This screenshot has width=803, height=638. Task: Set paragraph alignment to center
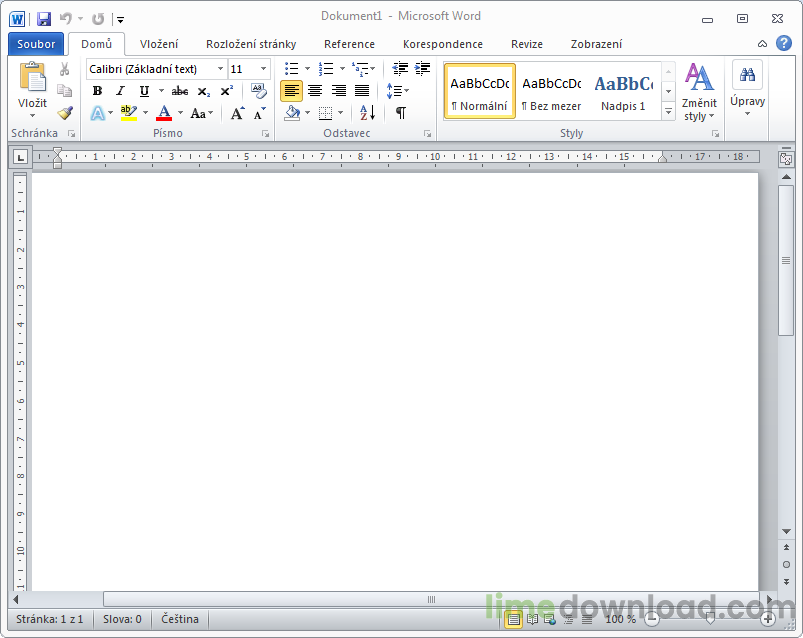314,91
